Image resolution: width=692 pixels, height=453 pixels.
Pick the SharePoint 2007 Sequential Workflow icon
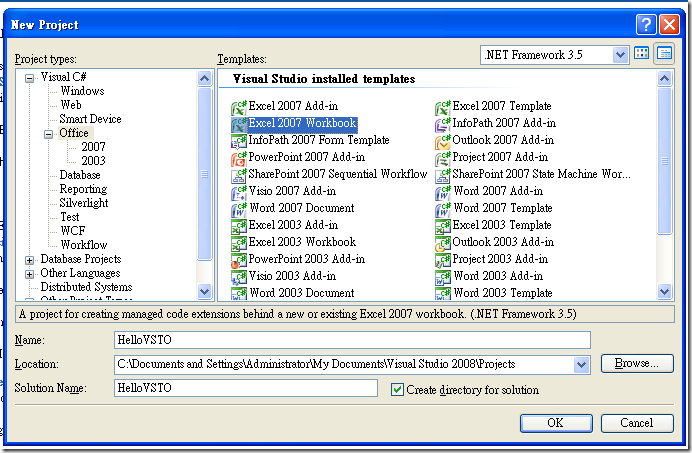coord(239,175)
